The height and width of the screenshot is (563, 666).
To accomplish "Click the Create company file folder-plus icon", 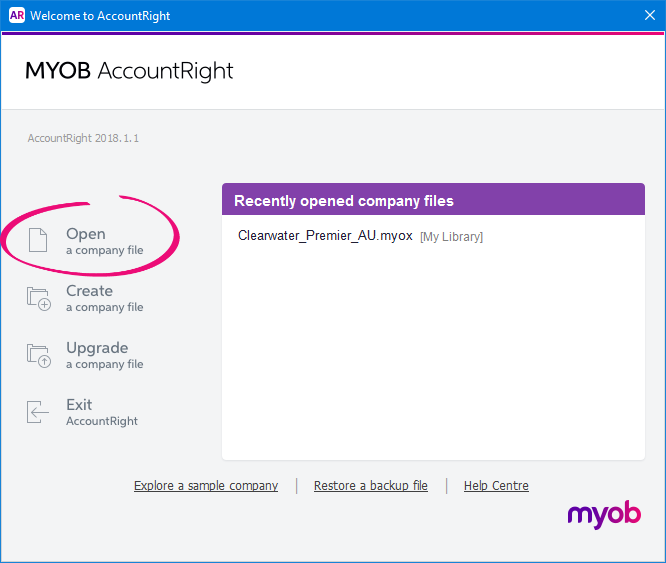I will (38, 298).
